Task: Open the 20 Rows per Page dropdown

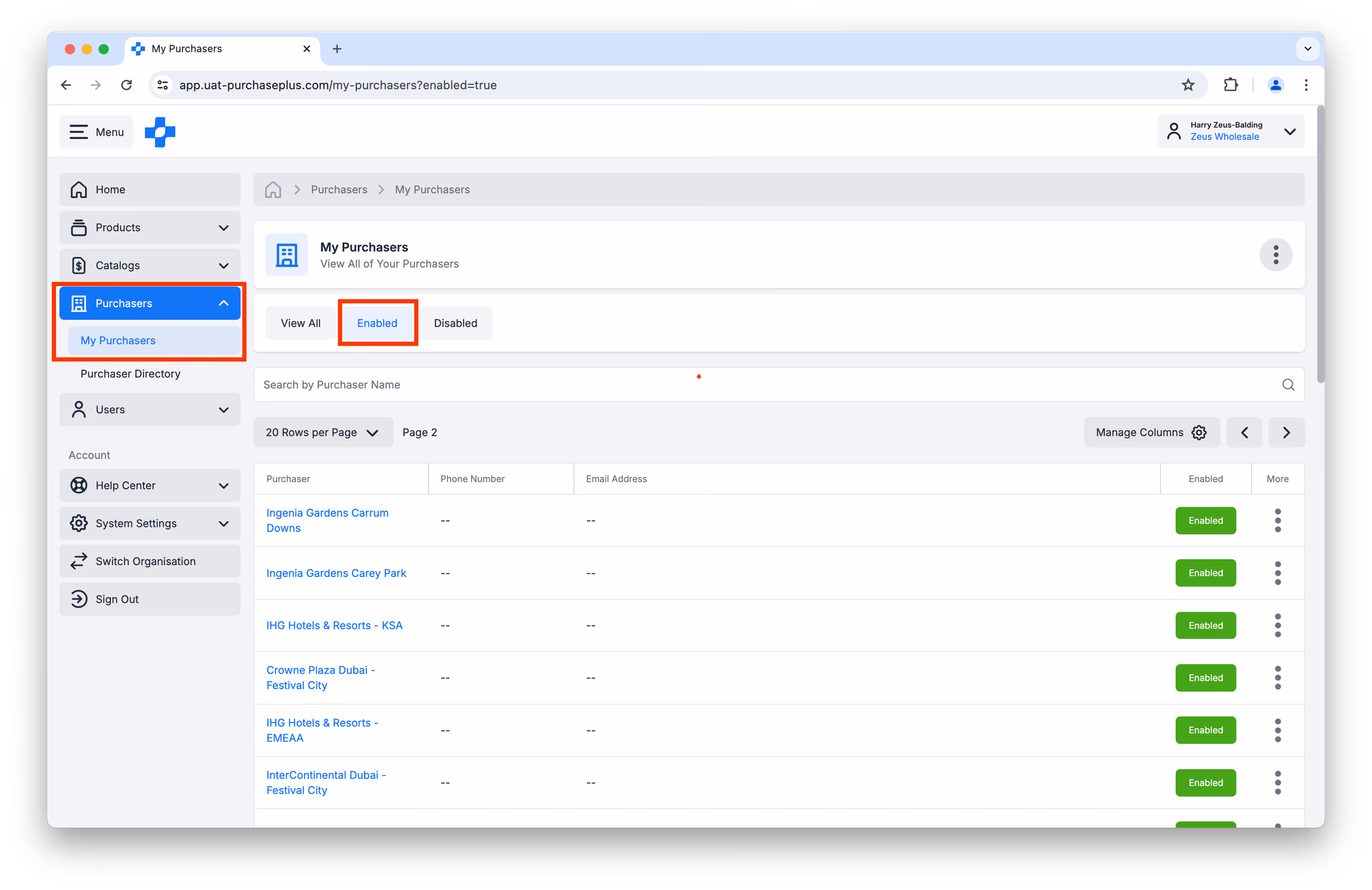Action: (x=323, y=433)
